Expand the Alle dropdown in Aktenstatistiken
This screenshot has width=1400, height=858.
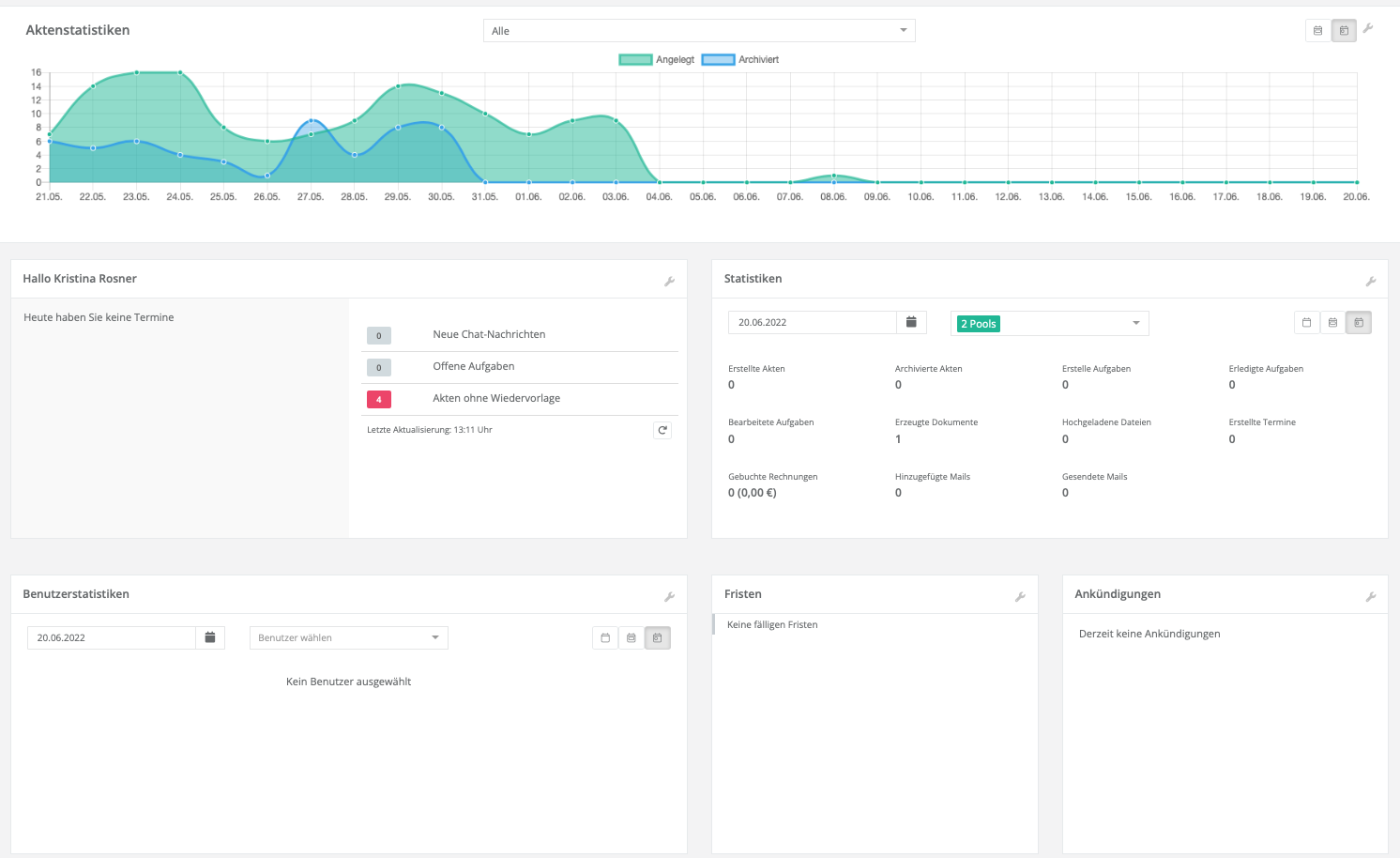[x=699, y=31]
